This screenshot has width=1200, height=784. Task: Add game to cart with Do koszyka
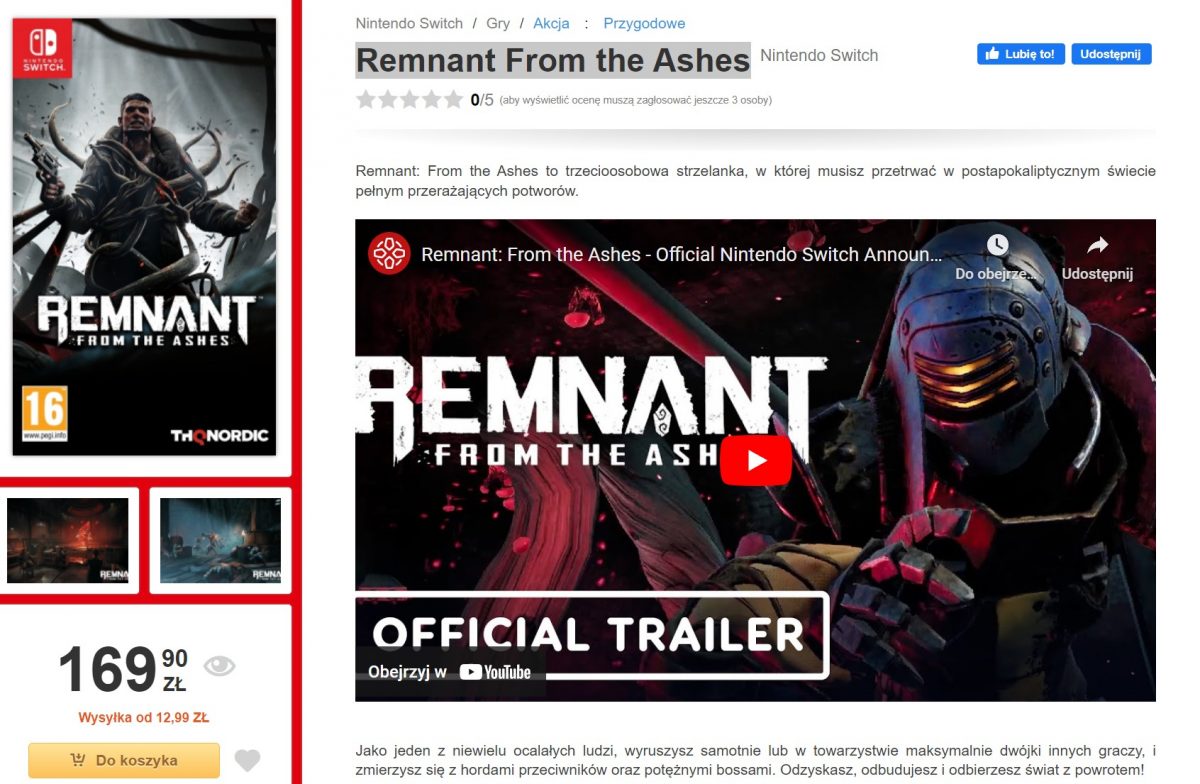coord(124,760)
